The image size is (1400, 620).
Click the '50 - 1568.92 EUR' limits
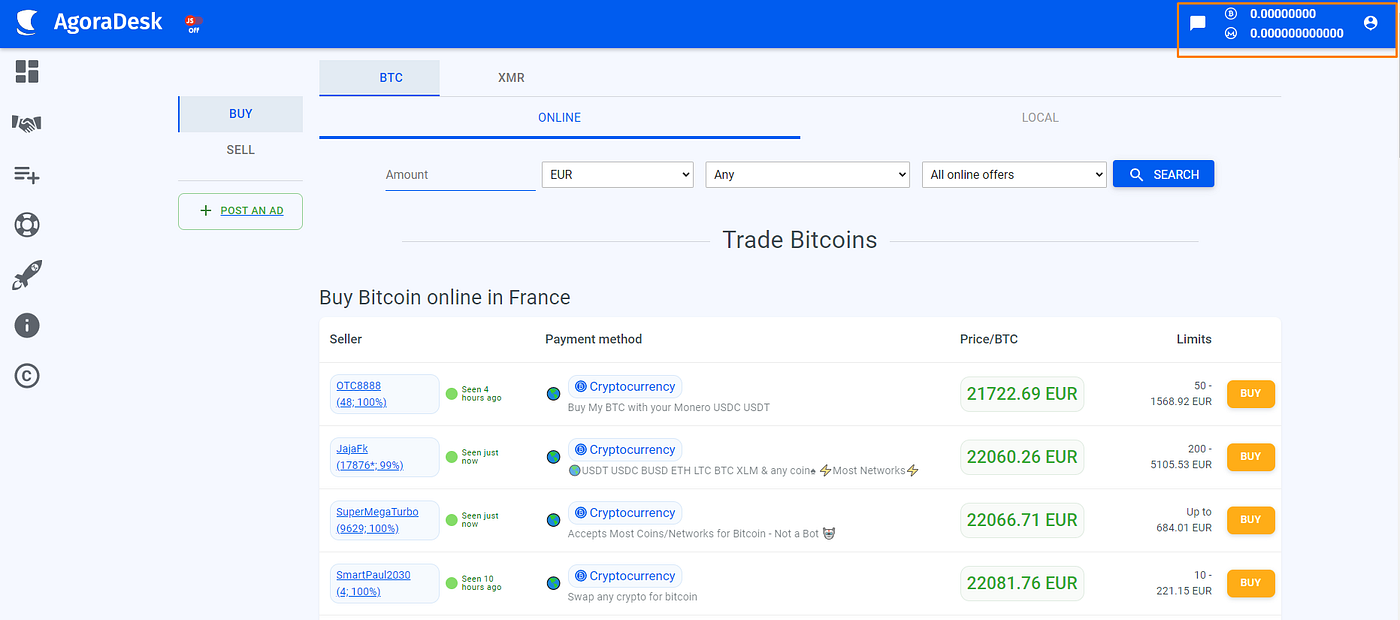click(1181, 394)
